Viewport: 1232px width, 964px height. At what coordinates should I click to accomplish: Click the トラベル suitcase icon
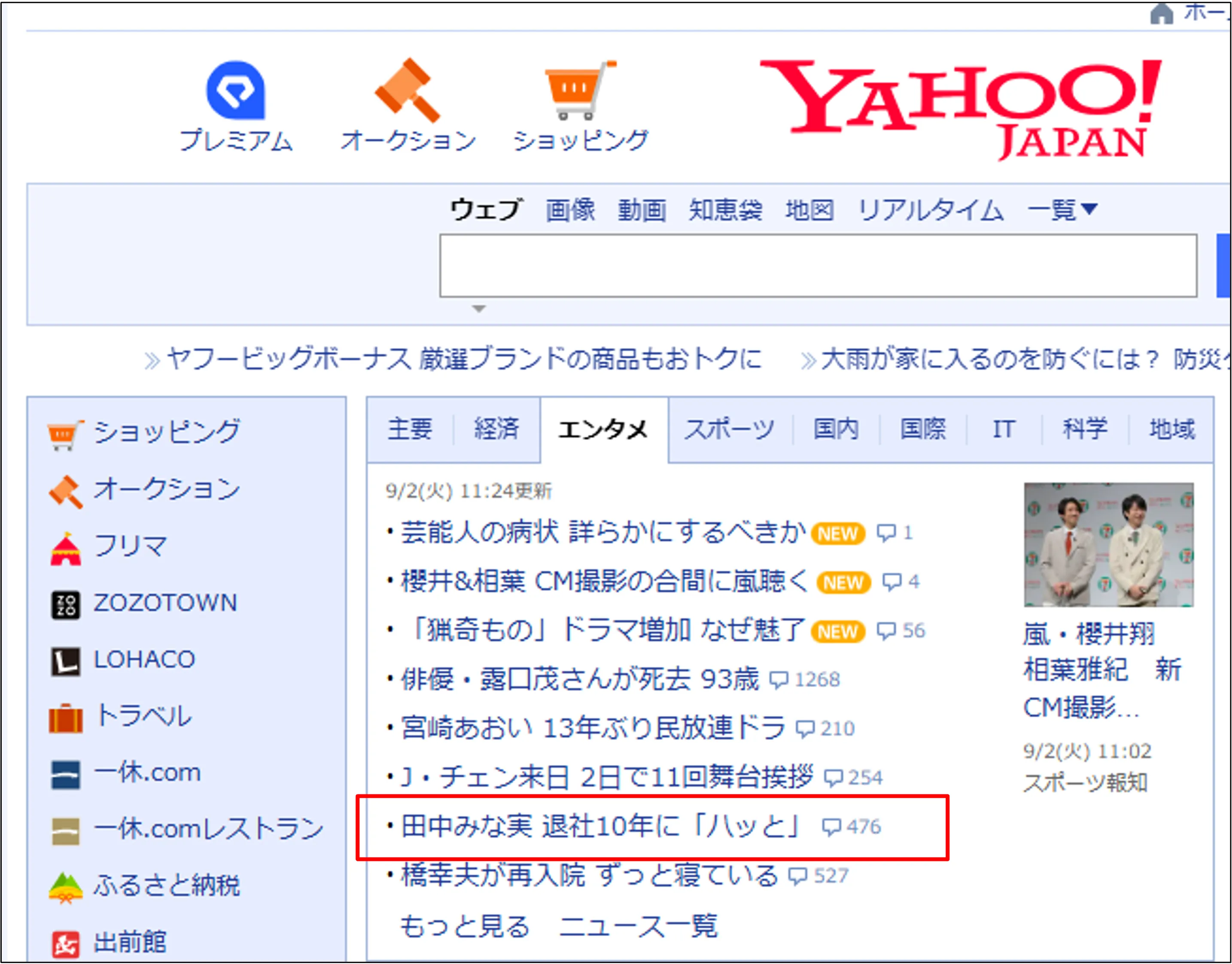click(x=65, y=718)
